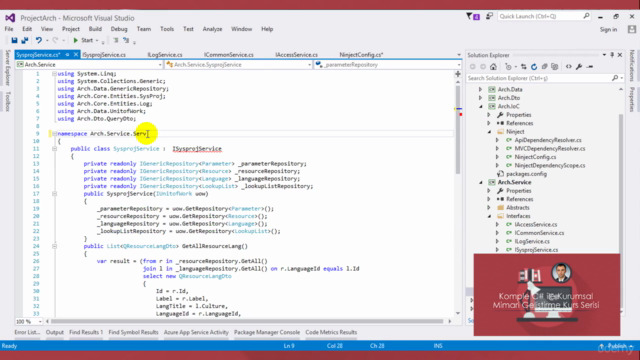This screenshot has width=640, height=360.
Task: Focus the Quick Launch search box
Action: pyautogui.click(x=543, y=16)
